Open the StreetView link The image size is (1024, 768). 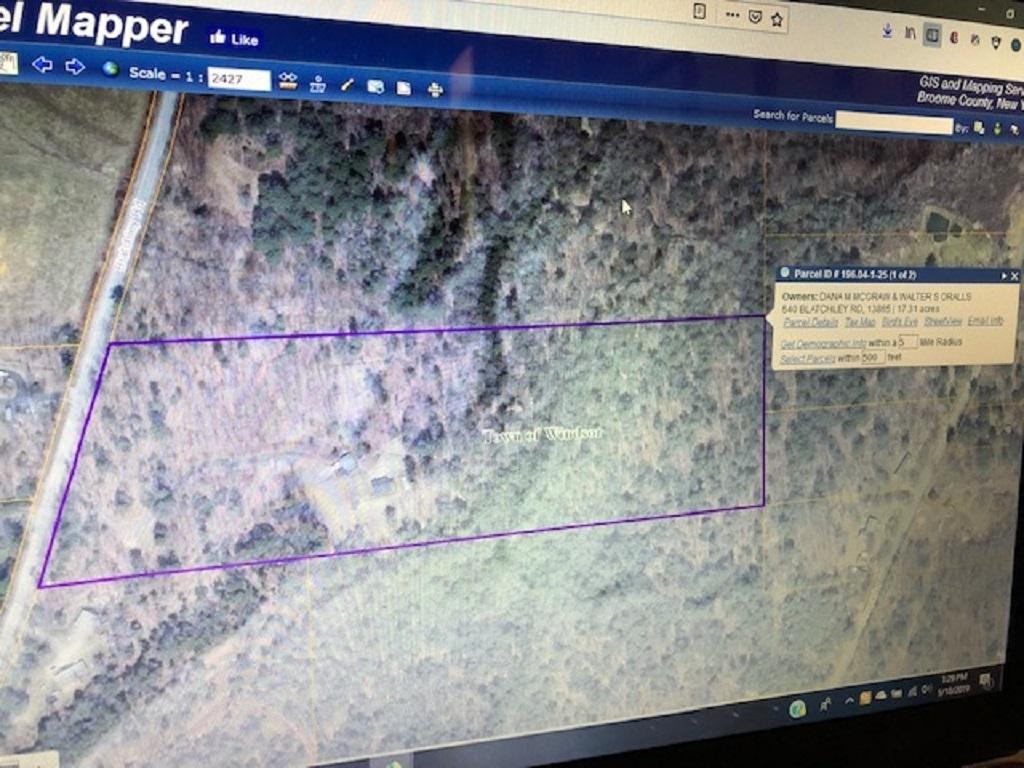pos(942,321)
